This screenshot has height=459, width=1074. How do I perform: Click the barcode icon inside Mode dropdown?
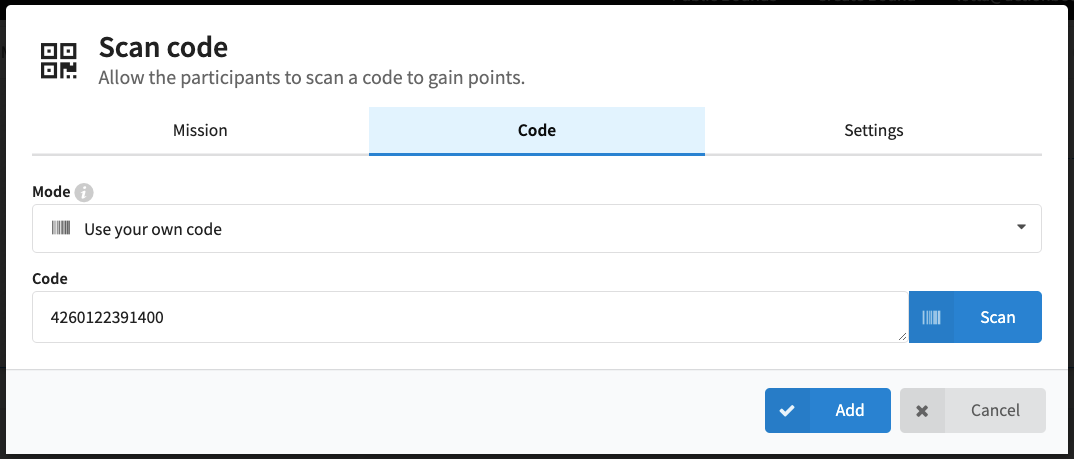click(61, 228)
